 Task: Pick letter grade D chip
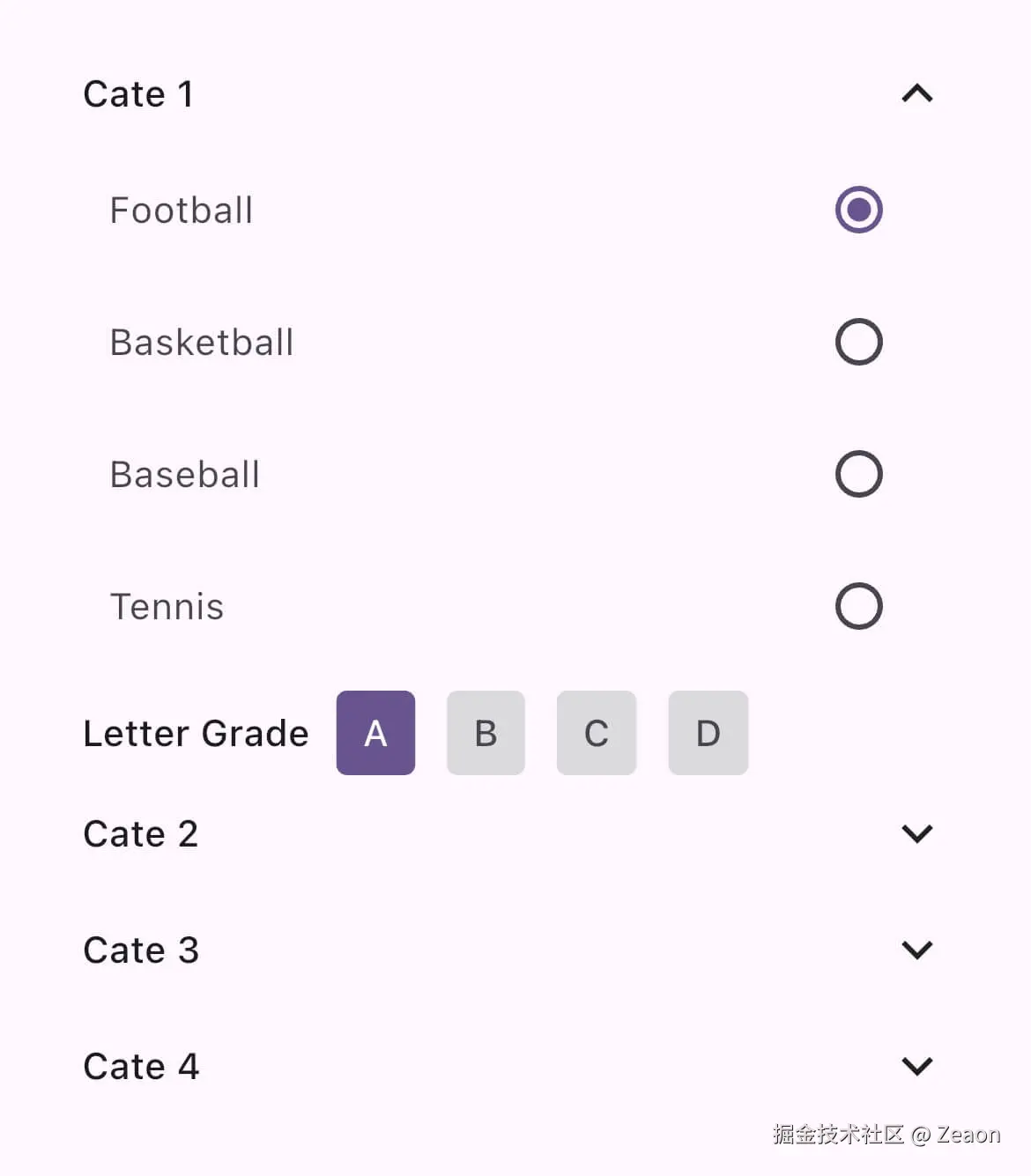(708, 733)
